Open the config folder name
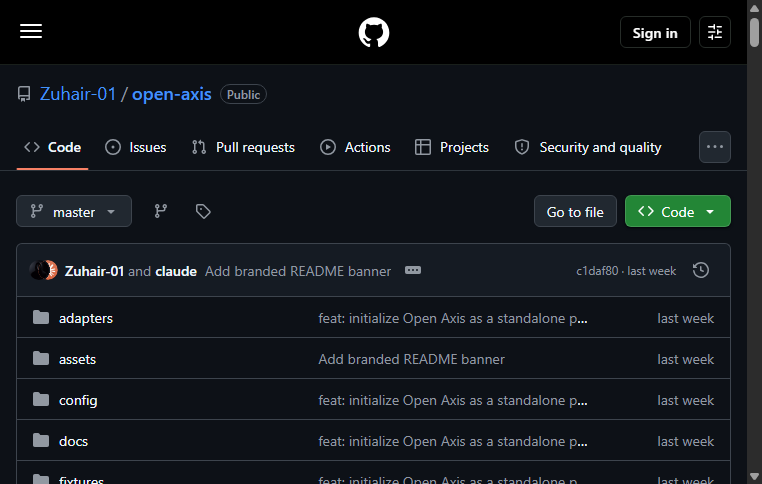 78,400
